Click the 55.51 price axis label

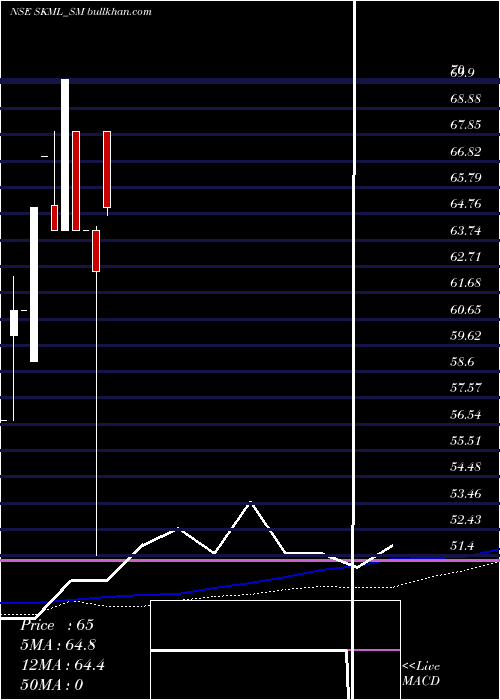point(466,441)
